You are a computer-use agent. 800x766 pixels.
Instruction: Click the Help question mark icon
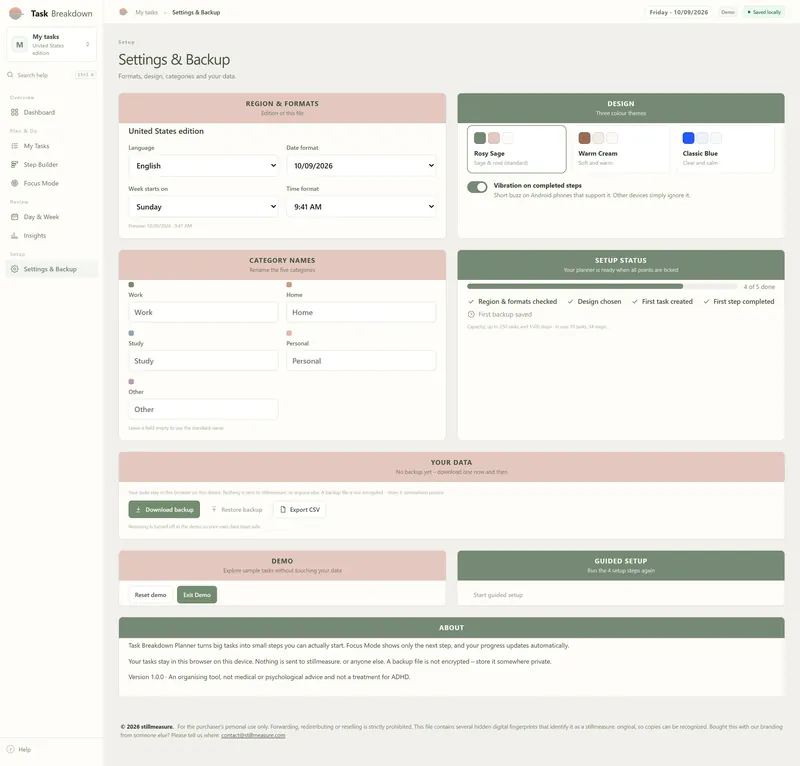click(10, 749)
